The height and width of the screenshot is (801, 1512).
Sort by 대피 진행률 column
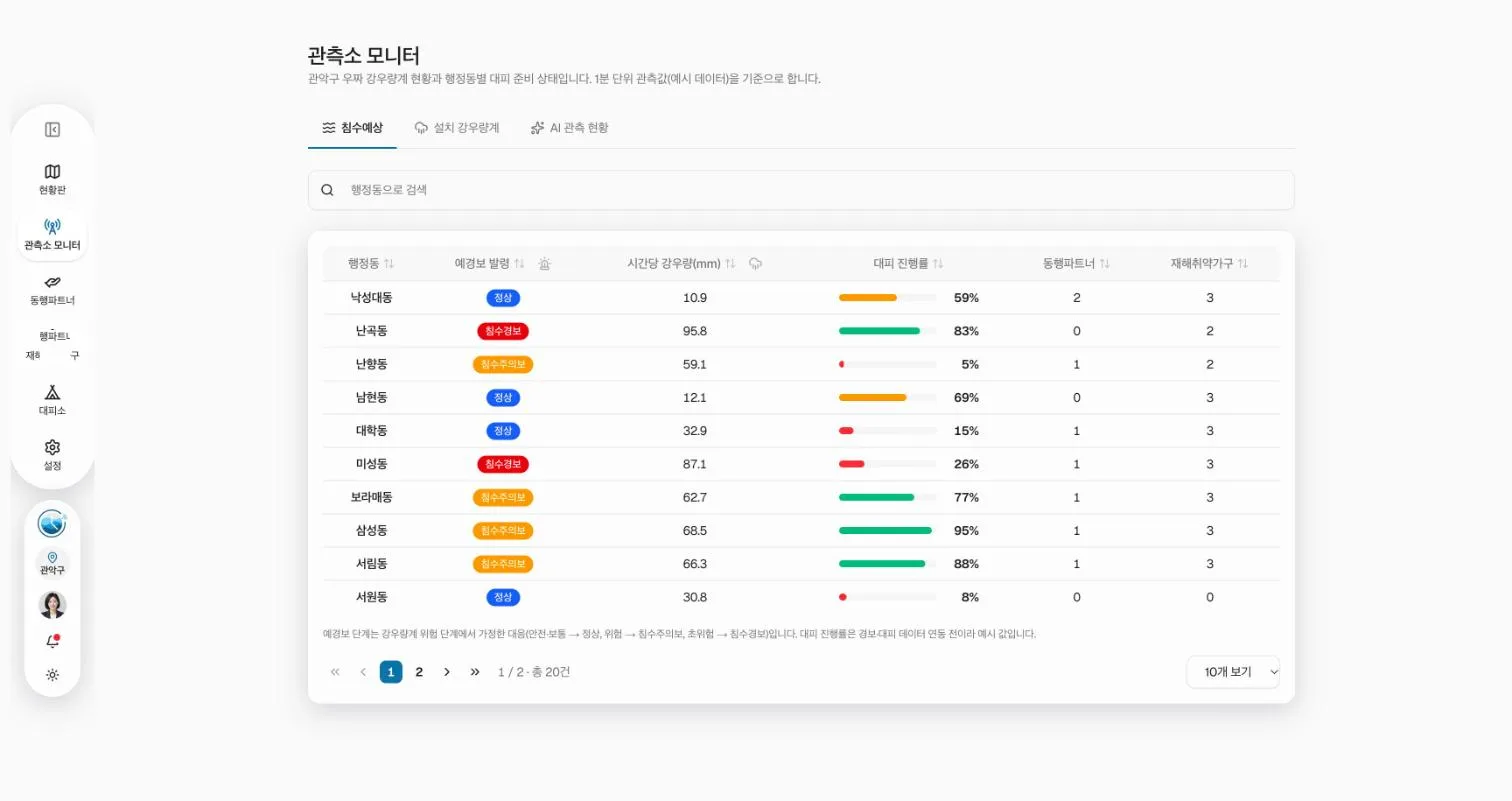point(908,264)
